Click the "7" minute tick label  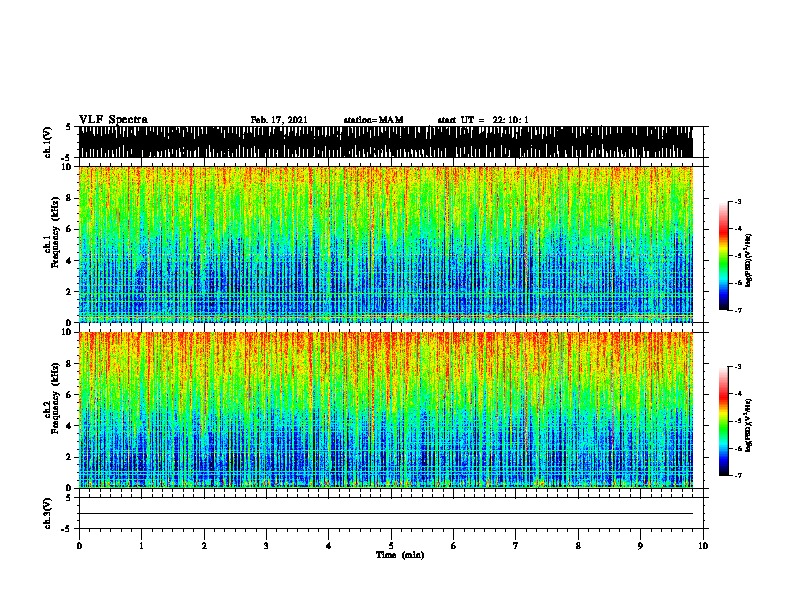(516, 546)
